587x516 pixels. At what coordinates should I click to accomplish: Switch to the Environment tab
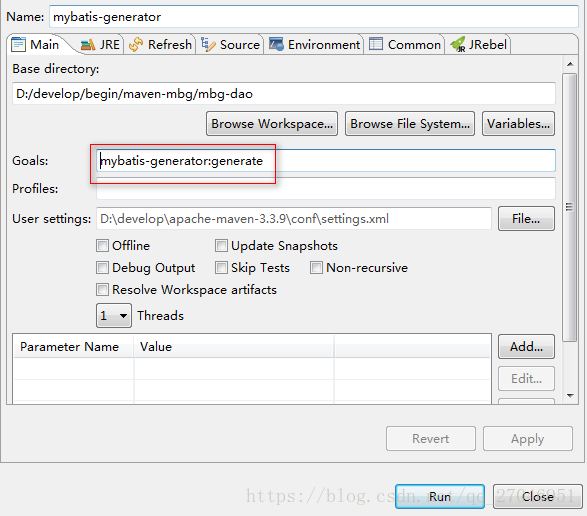click(x=314, y=45)
